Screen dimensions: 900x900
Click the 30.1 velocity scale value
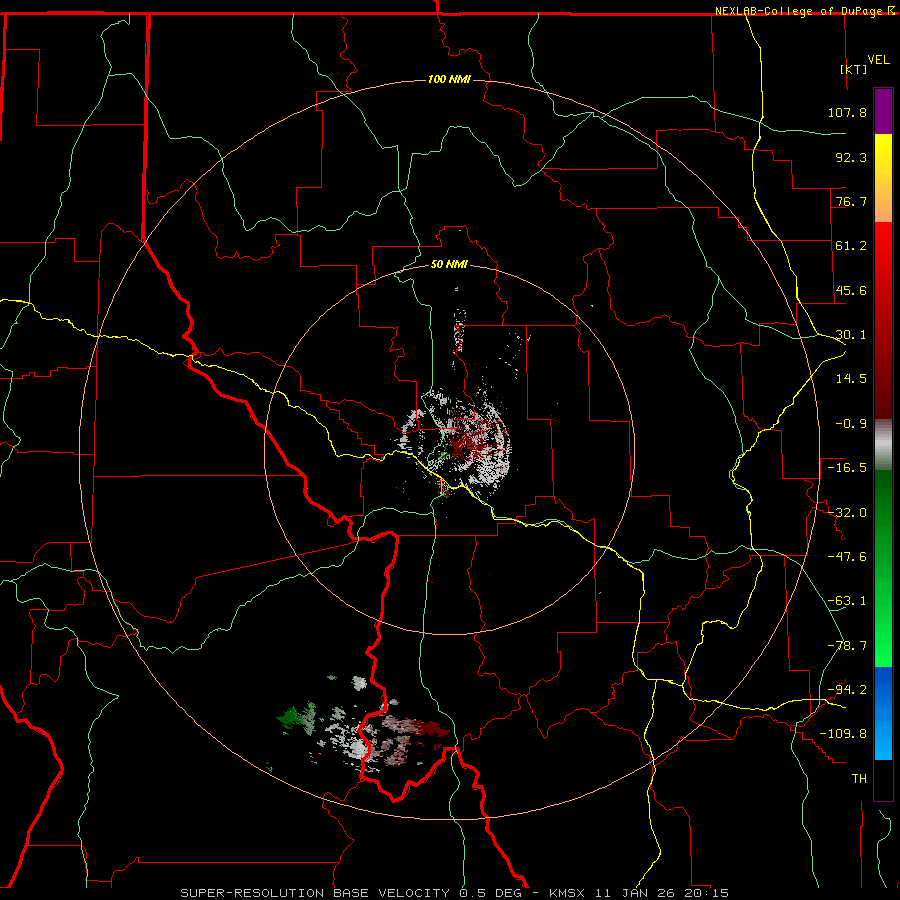pos(851,335)
